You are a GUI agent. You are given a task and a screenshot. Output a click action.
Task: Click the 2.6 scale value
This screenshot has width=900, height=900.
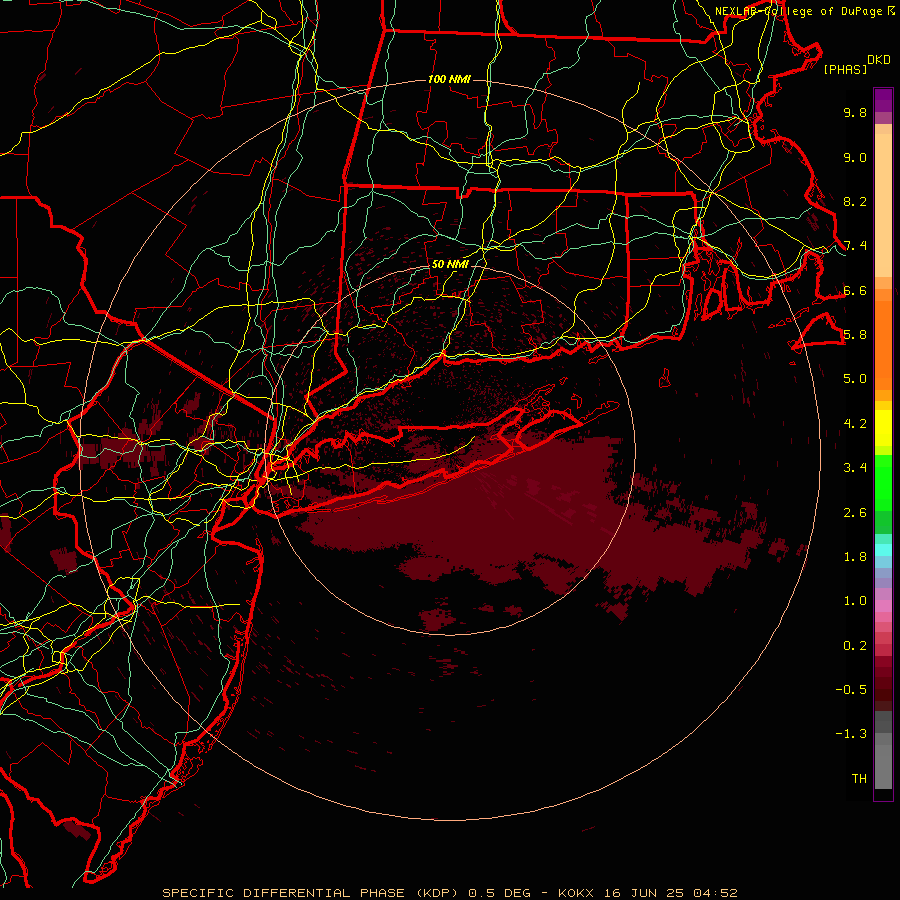click(855, 513)
